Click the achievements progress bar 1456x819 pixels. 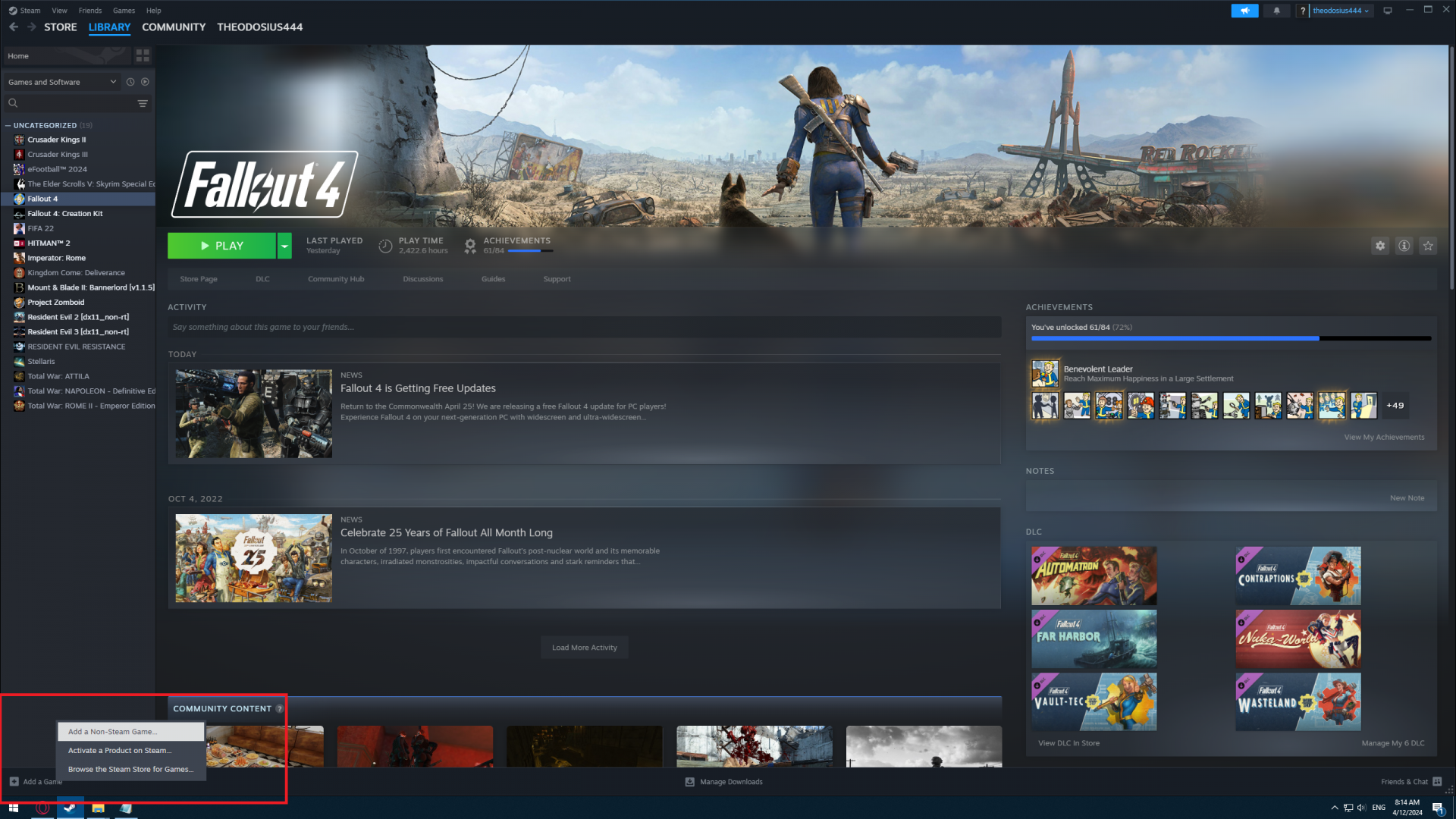[1230, 338]
